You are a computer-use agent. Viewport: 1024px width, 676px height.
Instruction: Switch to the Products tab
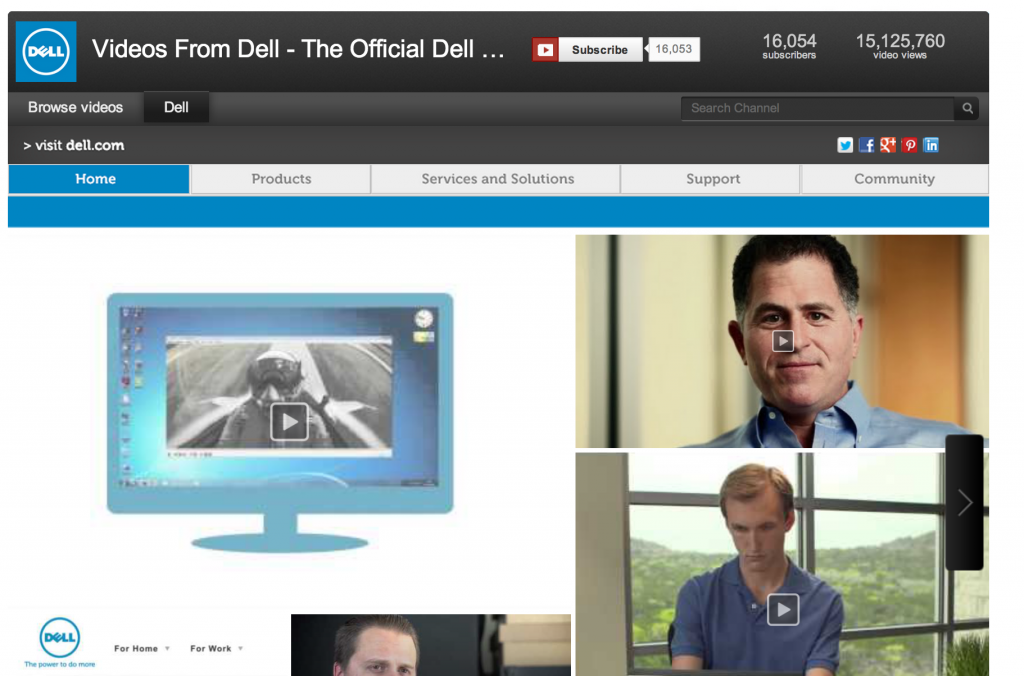tap(281, 179)
